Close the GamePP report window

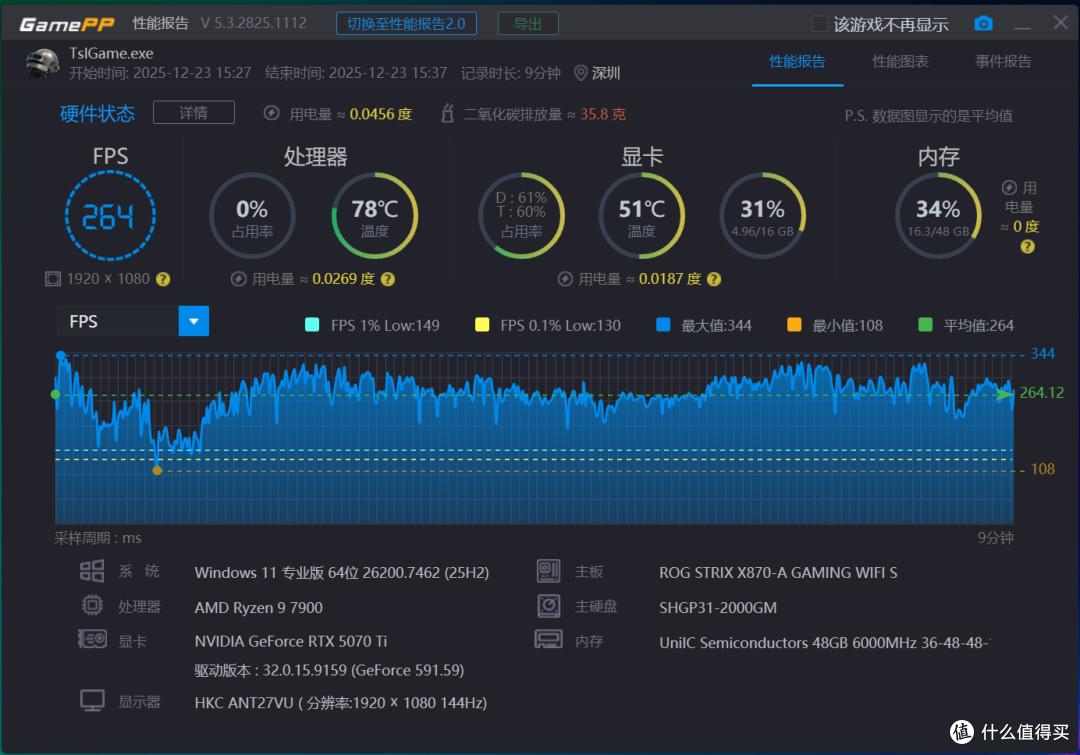click(1061, 23)
